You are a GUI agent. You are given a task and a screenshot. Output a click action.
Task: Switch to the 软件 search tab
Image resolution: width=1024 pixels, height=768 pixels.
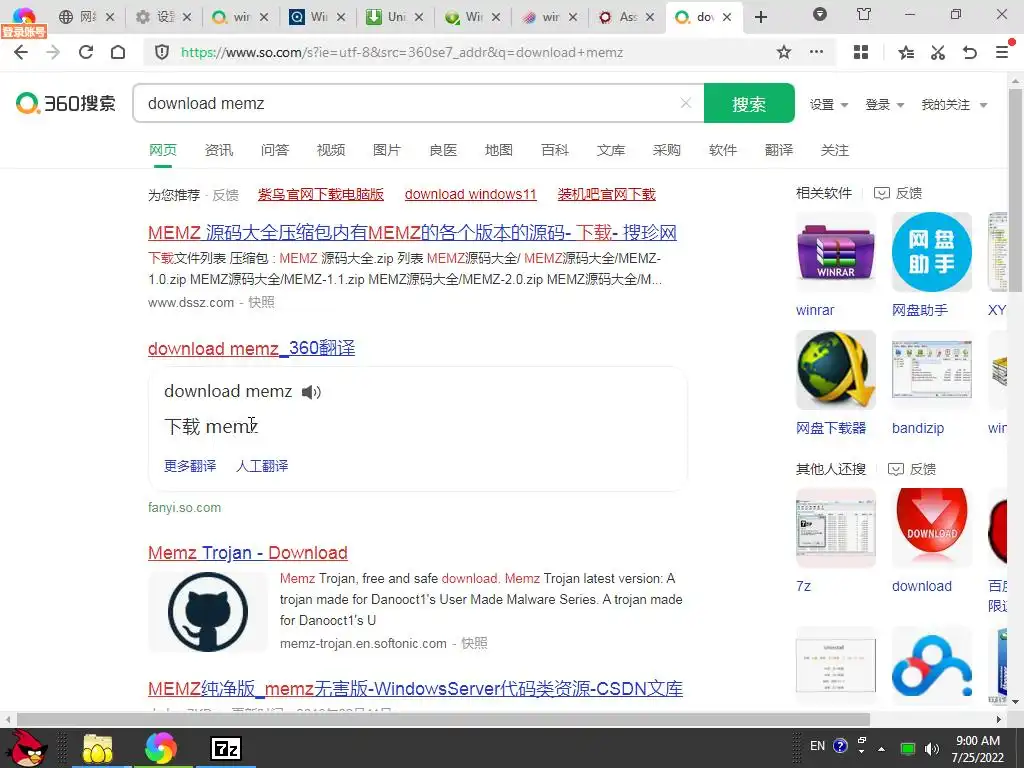coord(723,150)
